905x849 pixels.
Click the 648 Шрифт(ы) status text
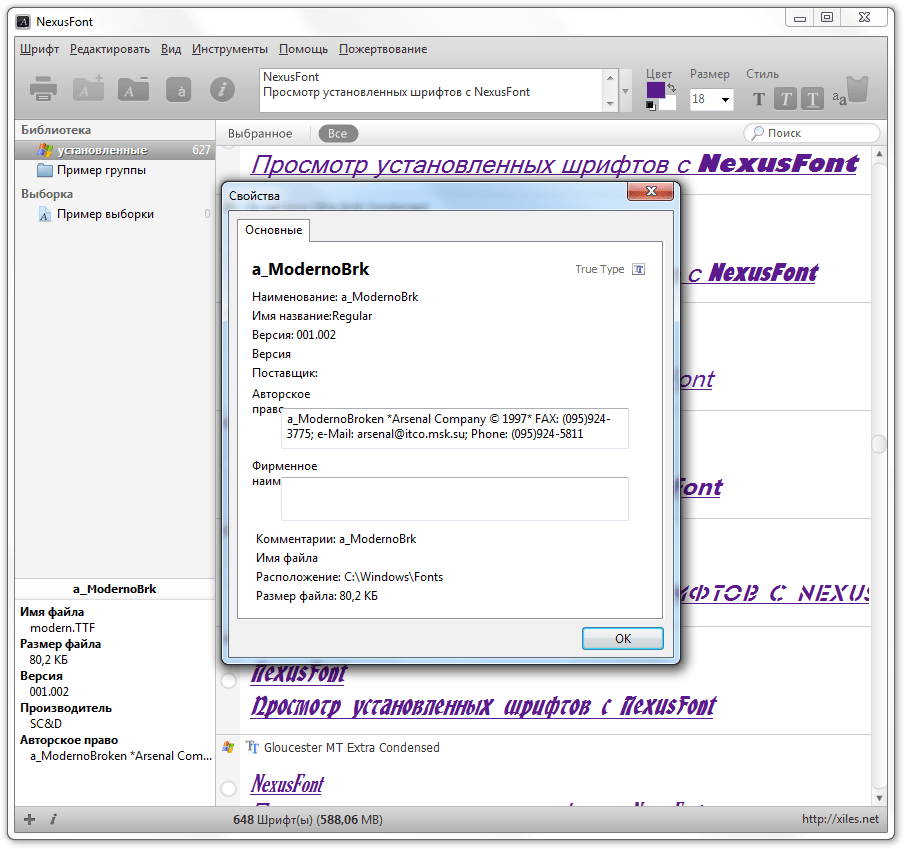point(308,820)
